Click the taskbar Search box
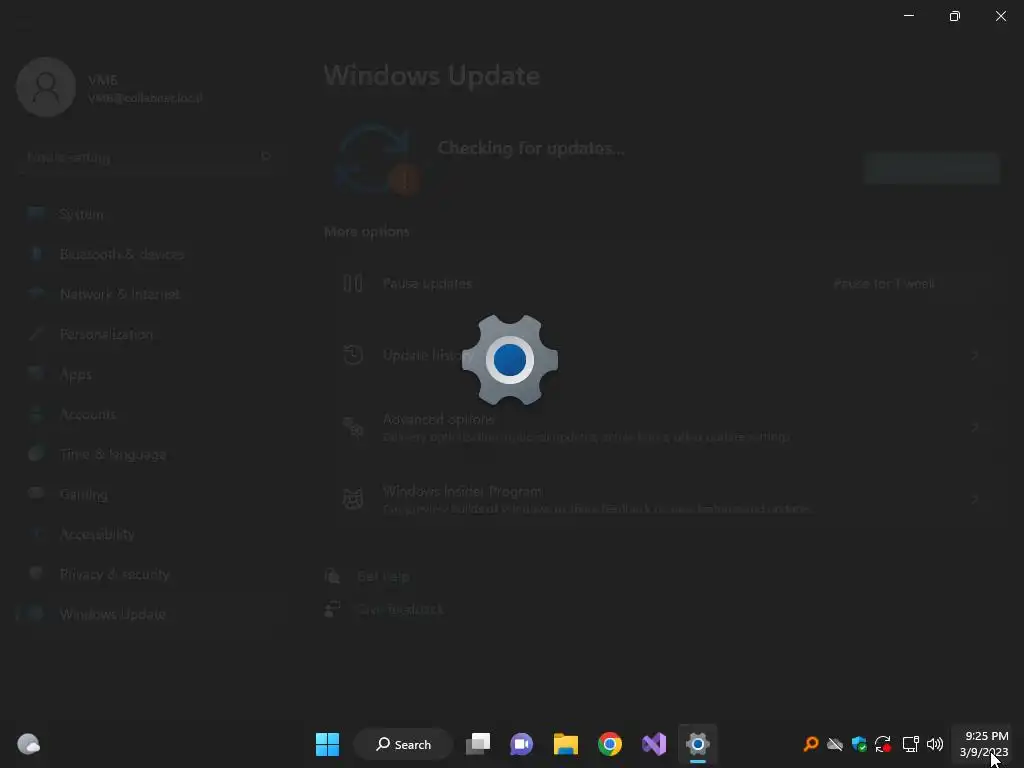 pos(403,744)
